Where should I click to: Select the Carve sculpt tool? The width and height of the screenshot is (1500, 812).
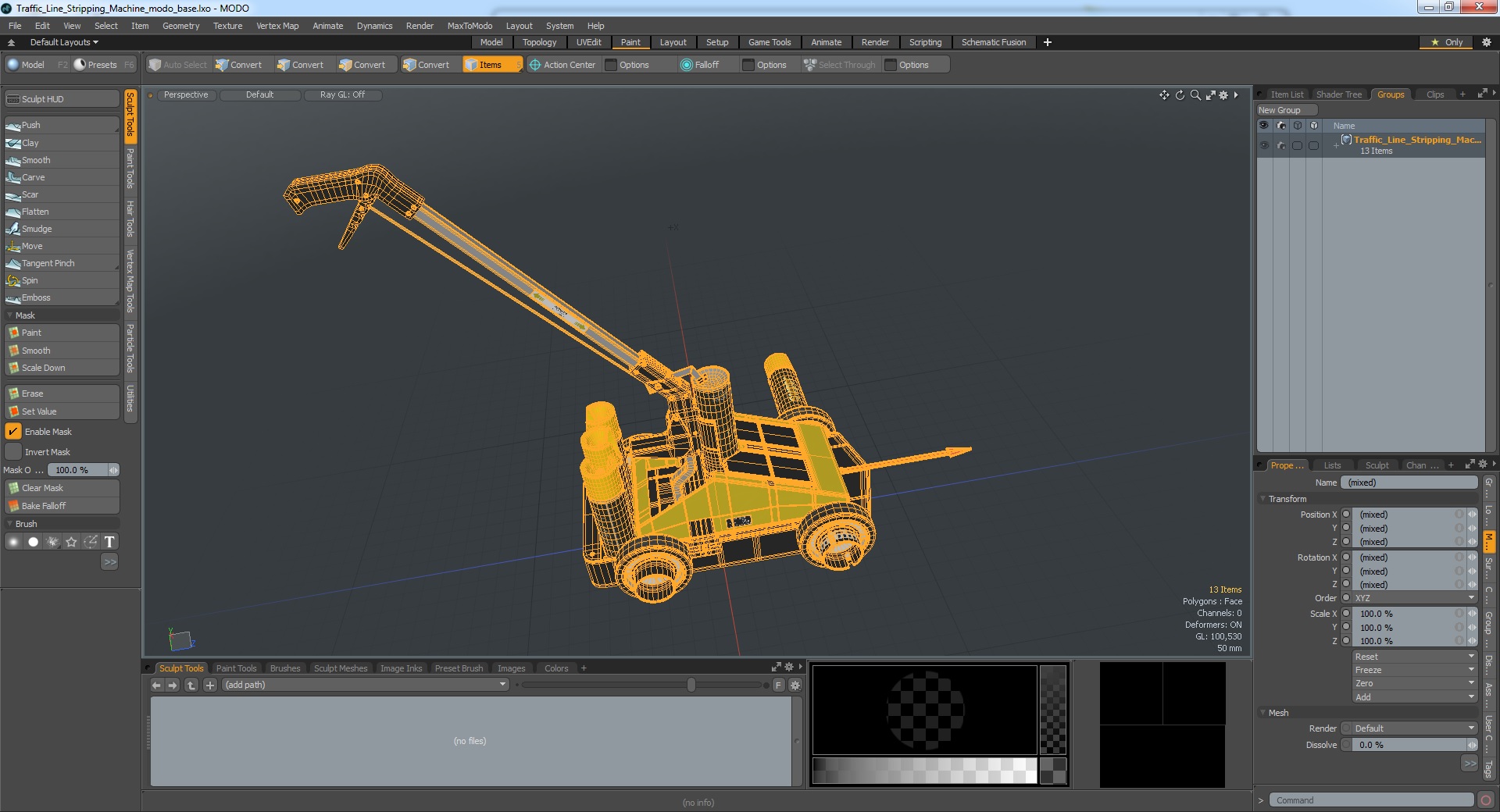coord(62,177)
